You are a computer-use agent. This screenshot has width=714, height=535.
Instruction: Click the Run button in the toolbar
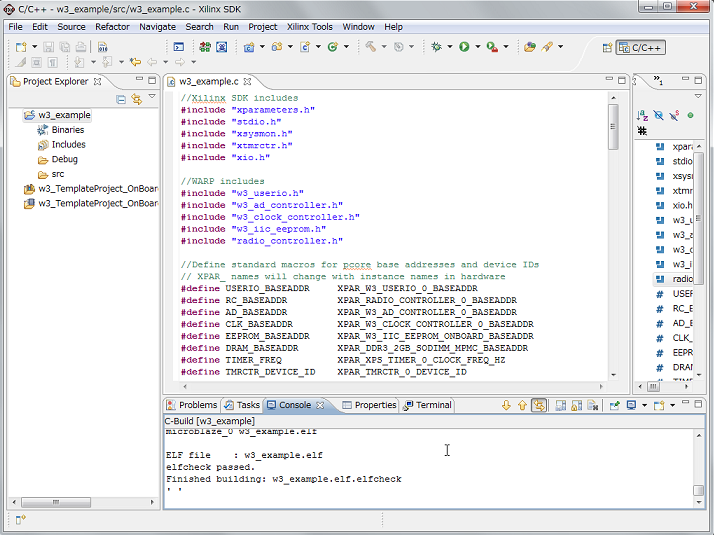pos(464,47)
